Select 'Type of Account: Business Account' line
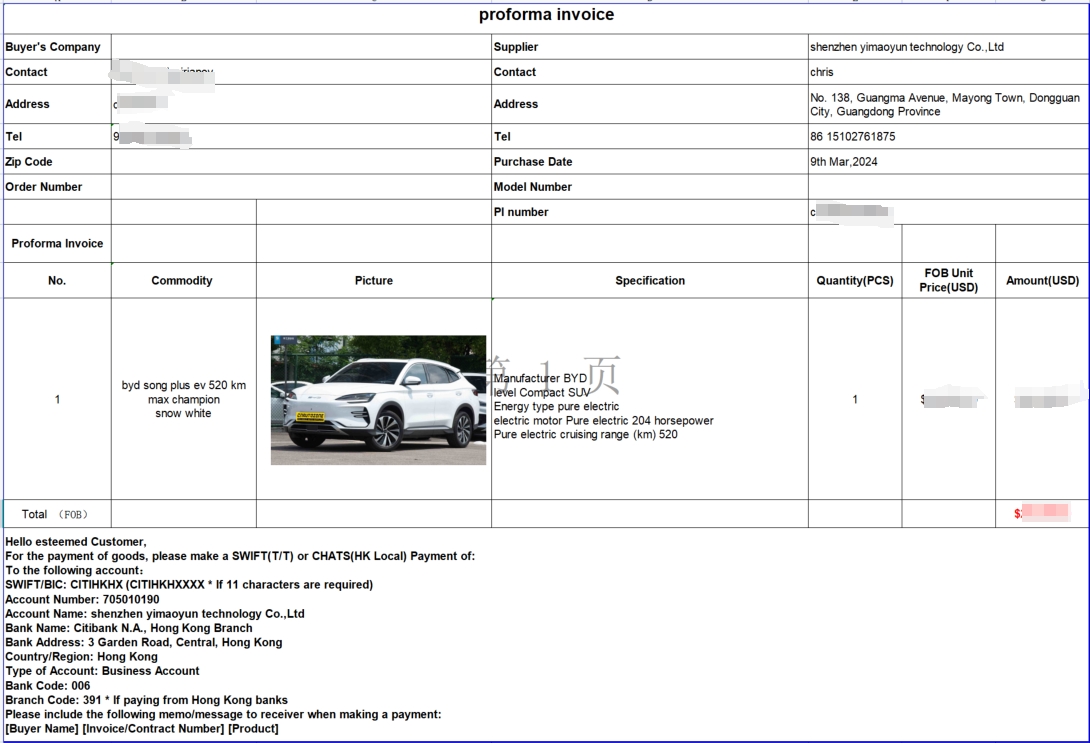1090x743 pixels. [x=102, y=671]
